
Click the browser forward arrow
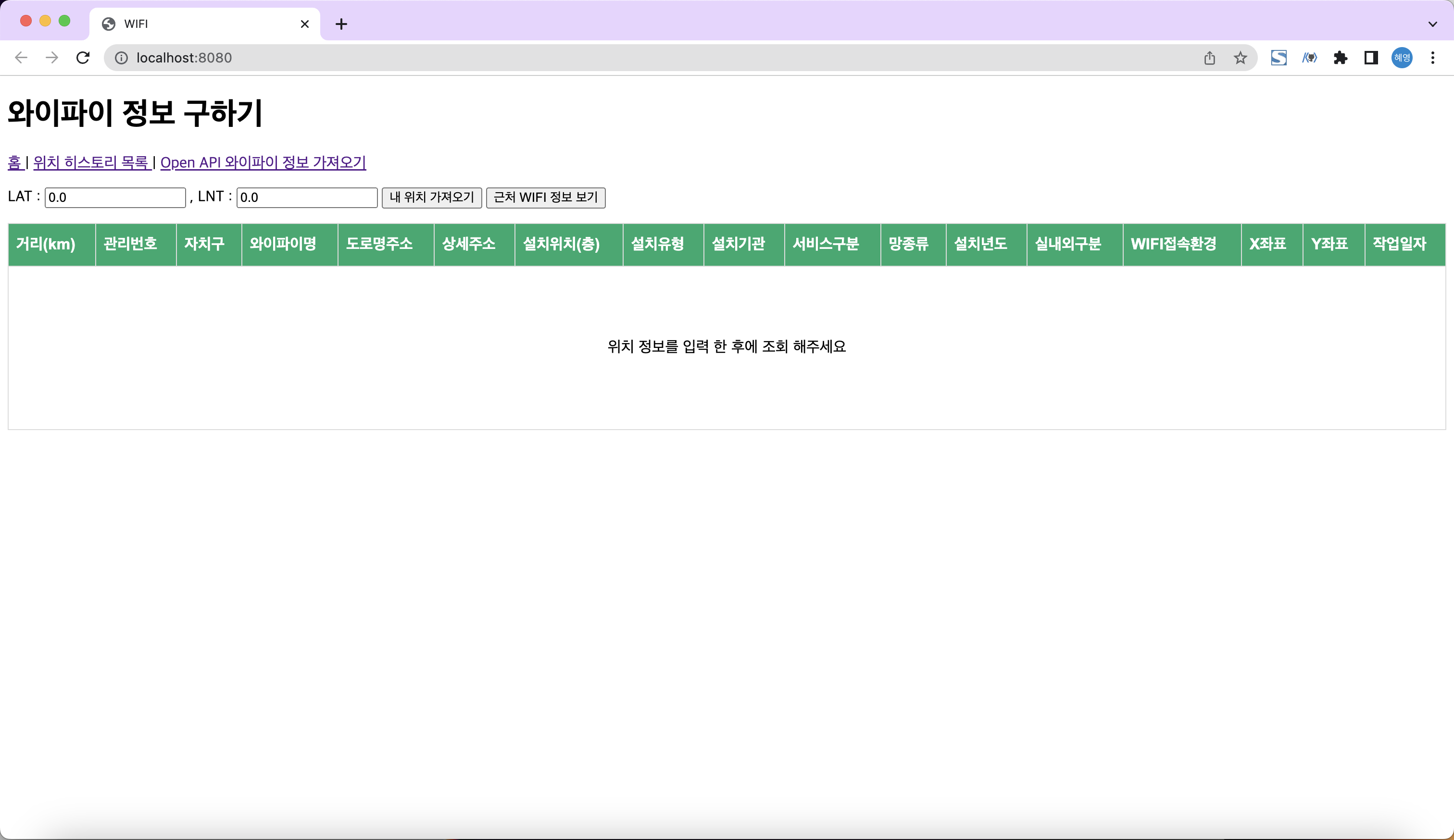51,57
